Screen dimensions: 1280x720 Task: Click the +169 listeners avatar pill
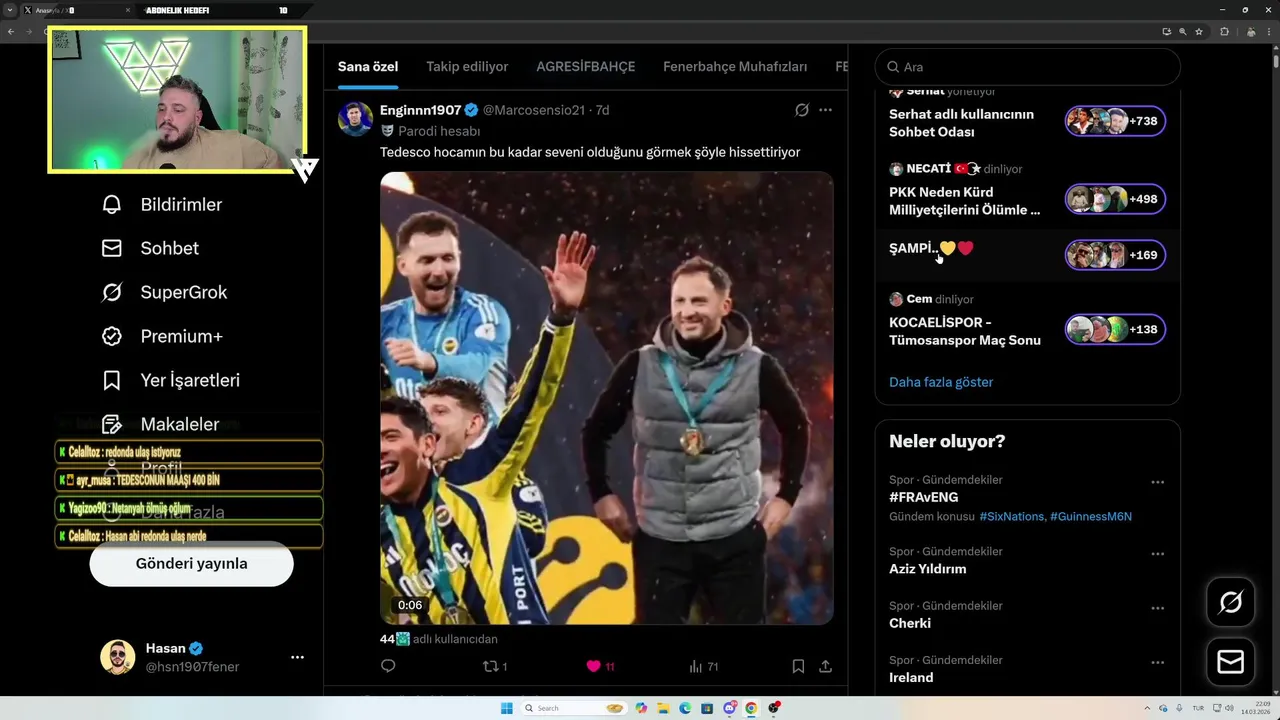point(1115,255)
